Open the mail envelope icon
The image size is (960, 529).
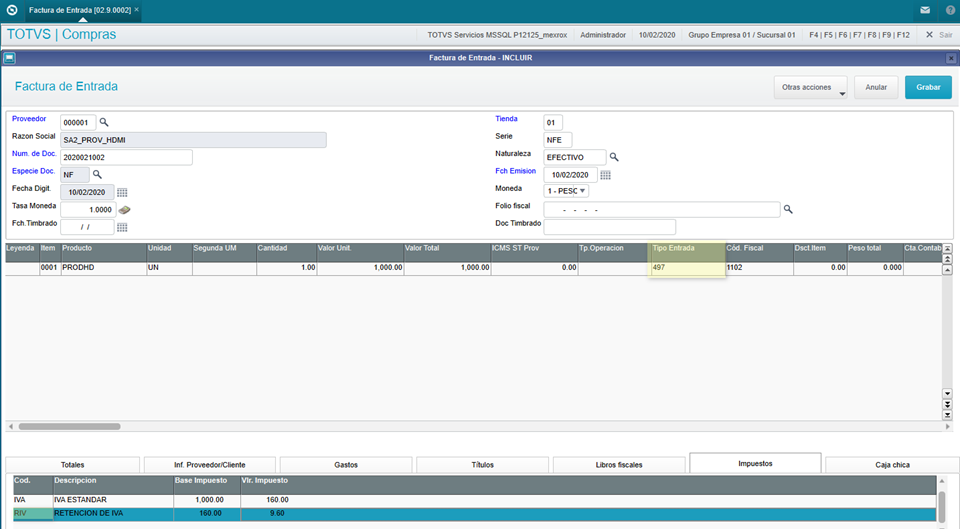click(x=925, y=10)
